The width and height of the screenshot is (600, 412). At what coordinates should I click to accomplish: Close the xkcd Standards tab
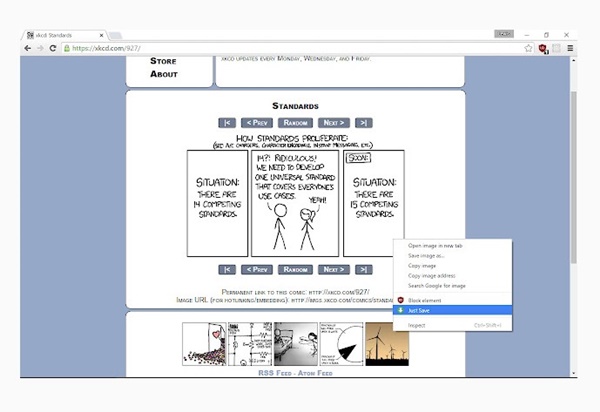[x=101, y=35]
